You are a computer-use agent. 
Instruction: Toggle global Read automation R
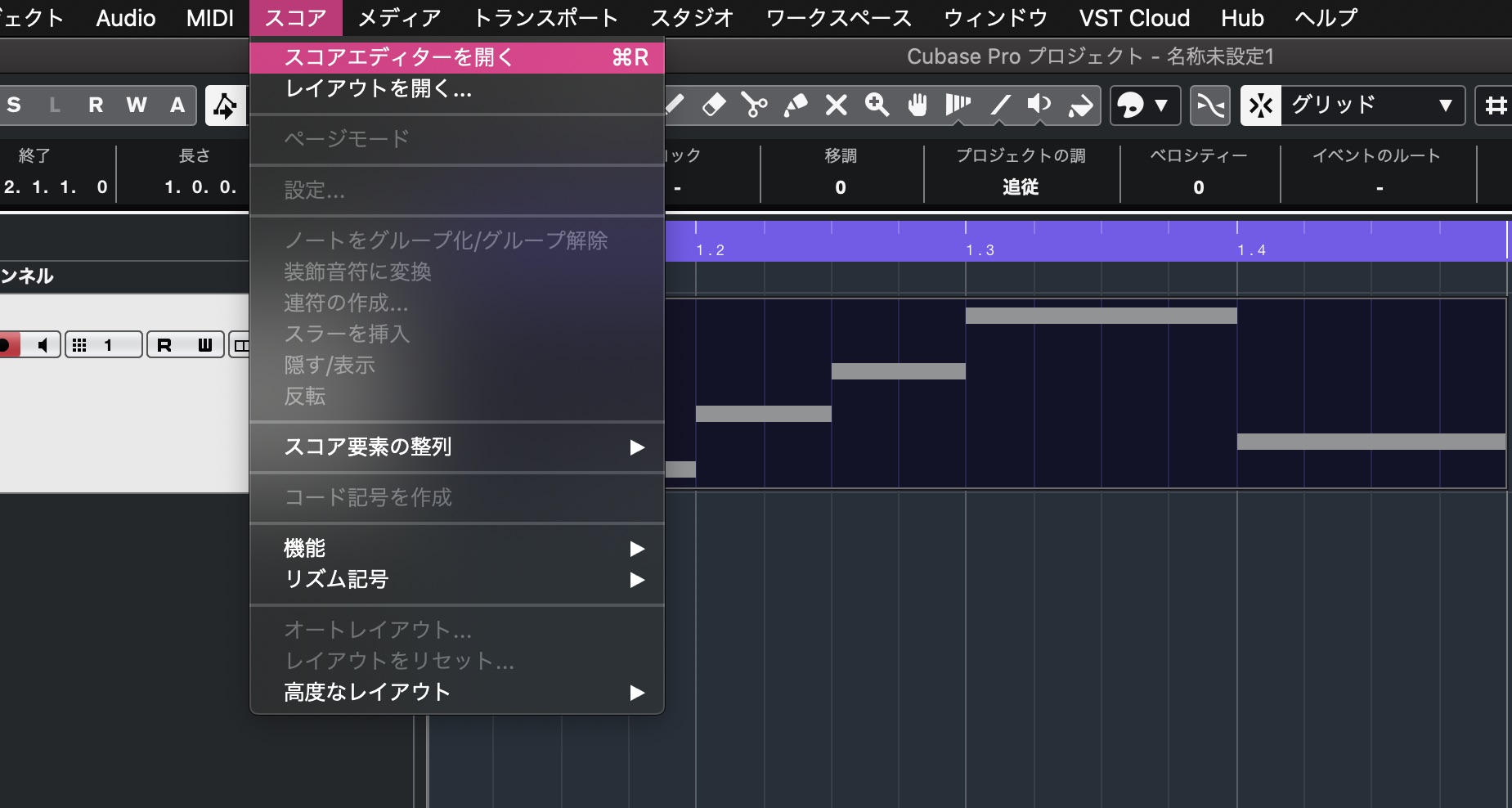coord(96,105)
